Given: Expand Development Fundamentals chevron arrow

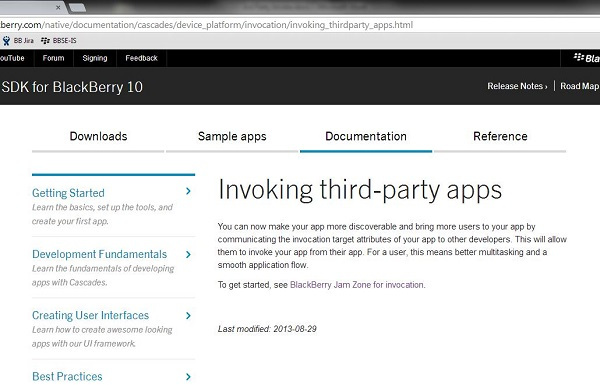Looking at the screenshot, I should (188, 254).
